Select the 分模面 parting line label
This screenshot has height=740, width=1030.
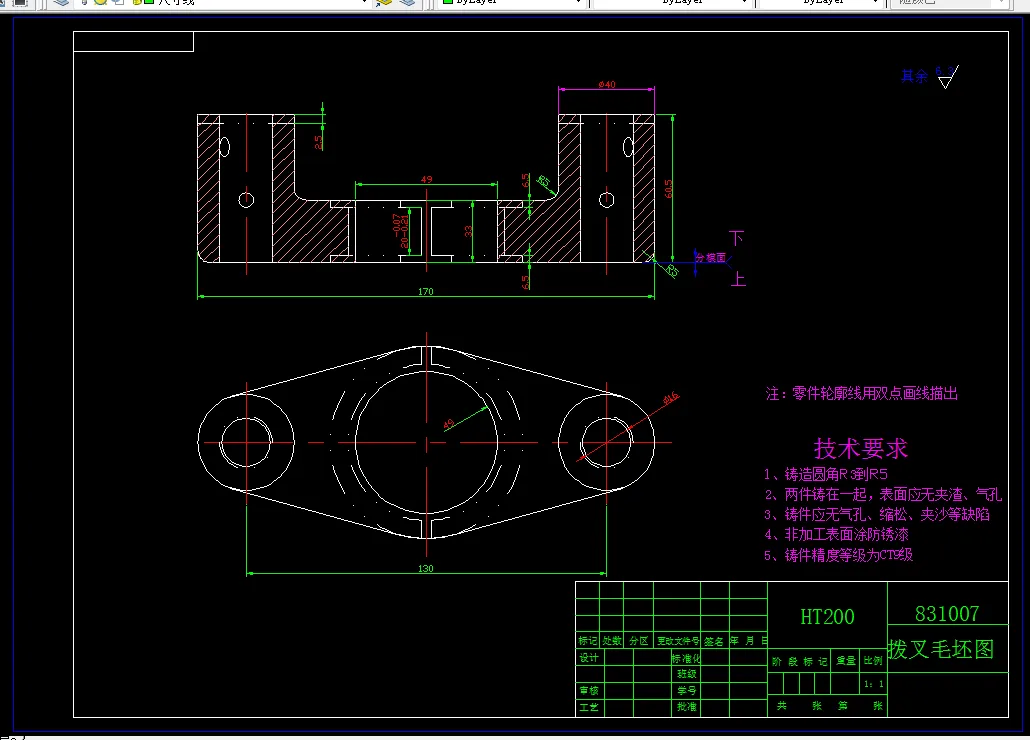click(710, 257)
